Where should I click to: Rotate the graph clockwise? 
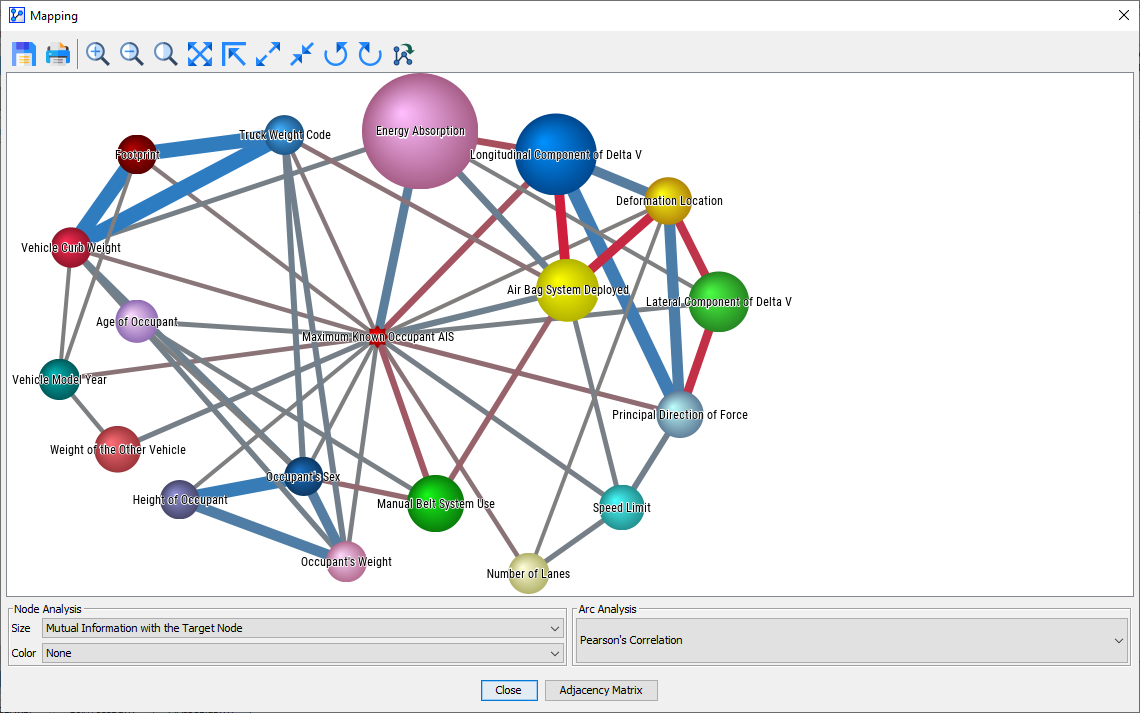click(x=370, y=54)
